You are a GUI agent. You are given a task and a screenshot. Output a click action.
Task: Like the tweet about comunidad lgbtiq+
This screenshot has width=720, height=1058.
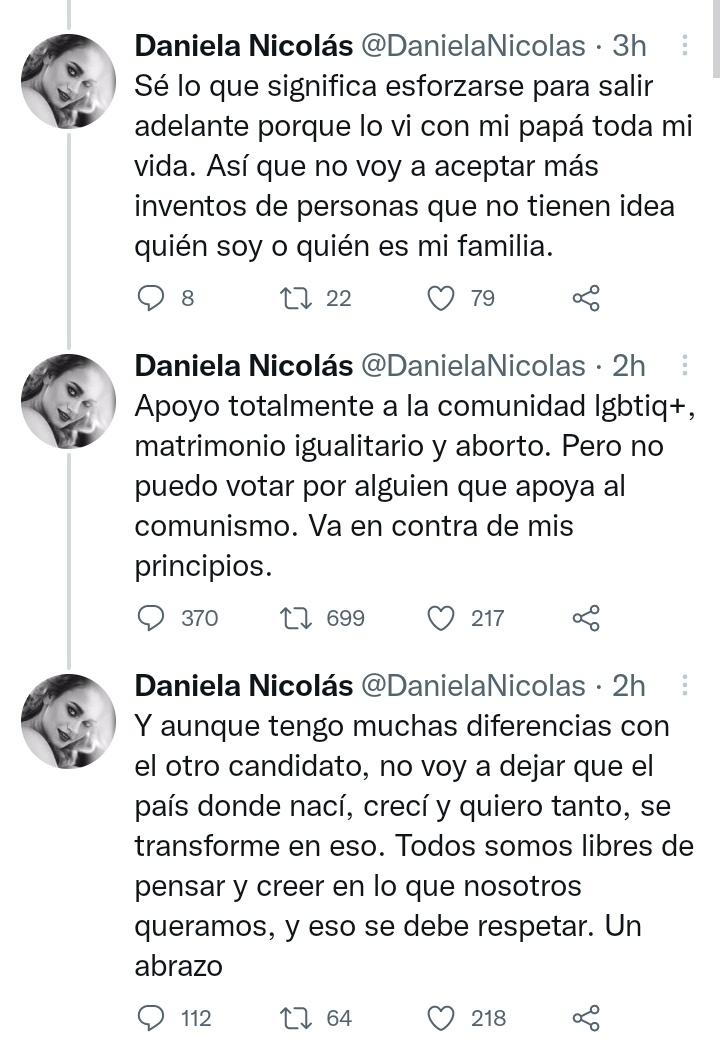click(x=441, y=618)
